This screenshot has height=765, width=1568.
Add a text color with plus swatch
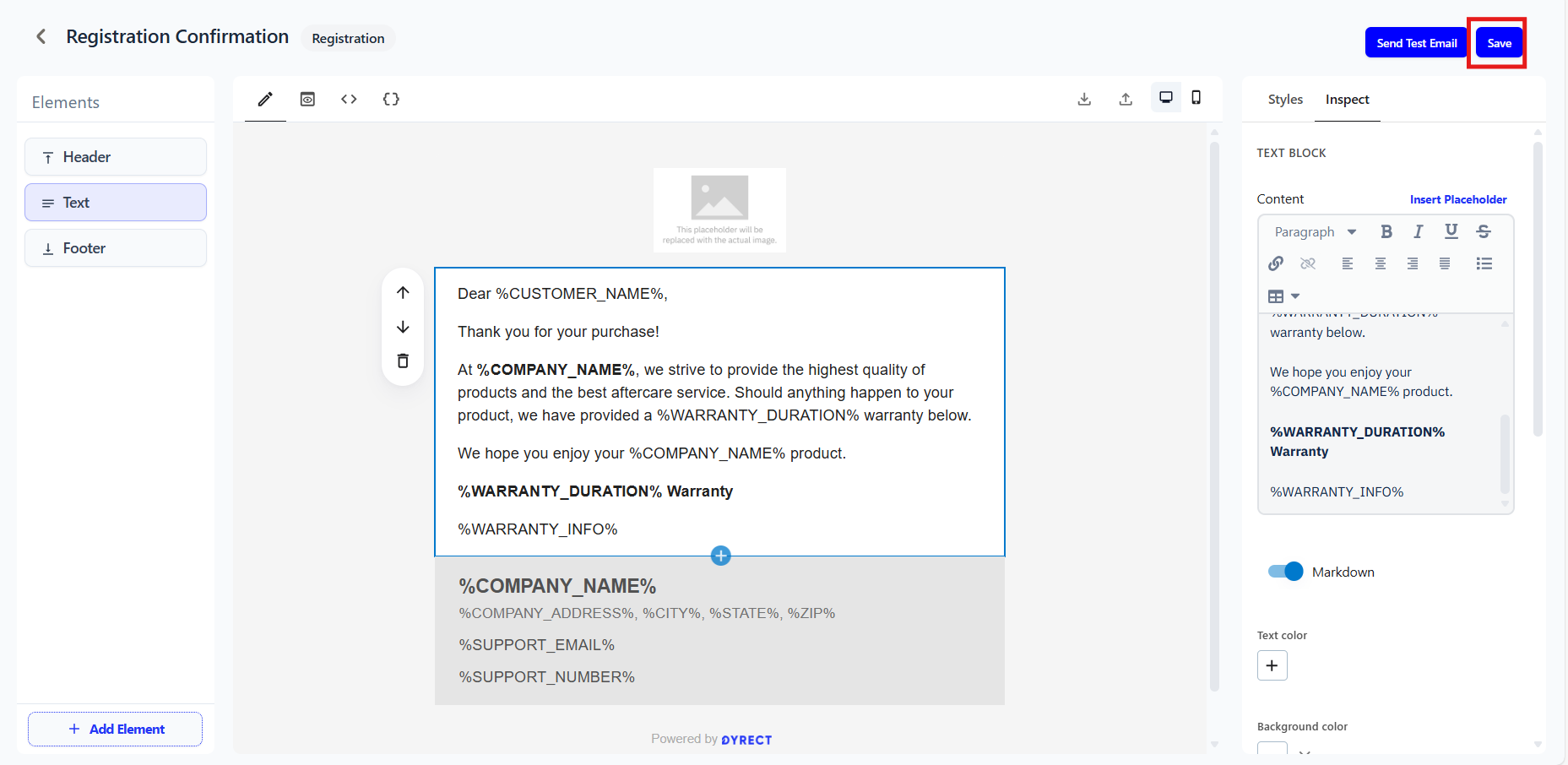(1272, 665)
